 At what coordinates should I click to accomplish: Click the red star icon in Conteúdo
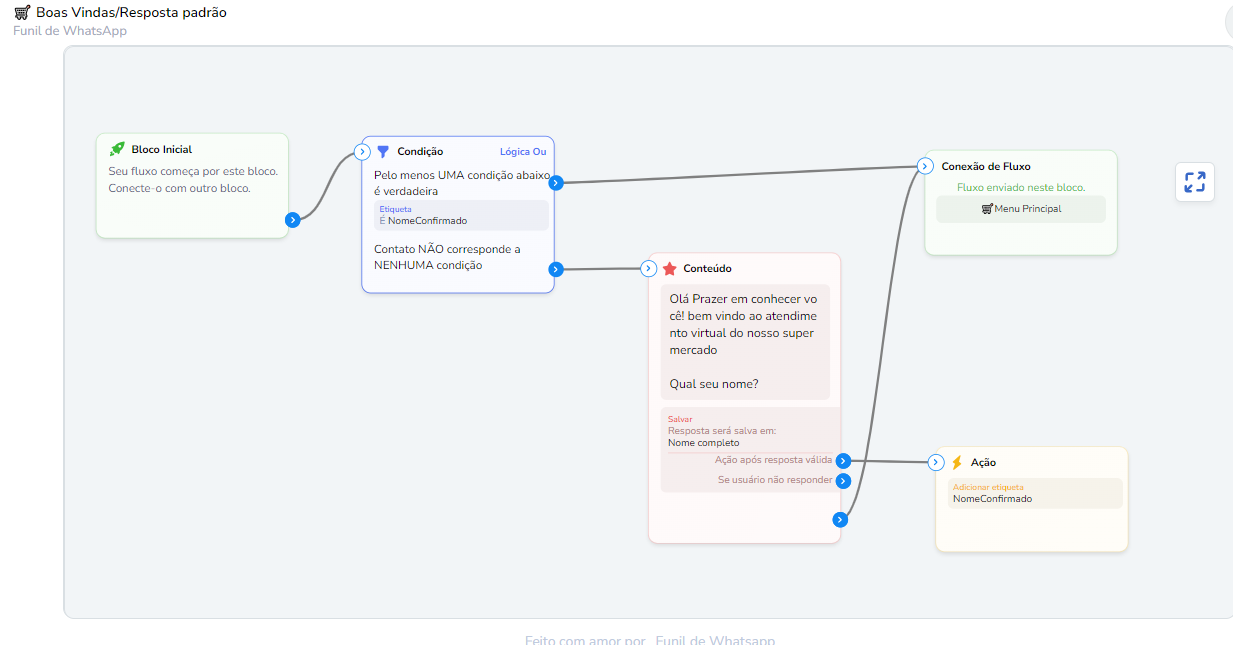(670, 269)
